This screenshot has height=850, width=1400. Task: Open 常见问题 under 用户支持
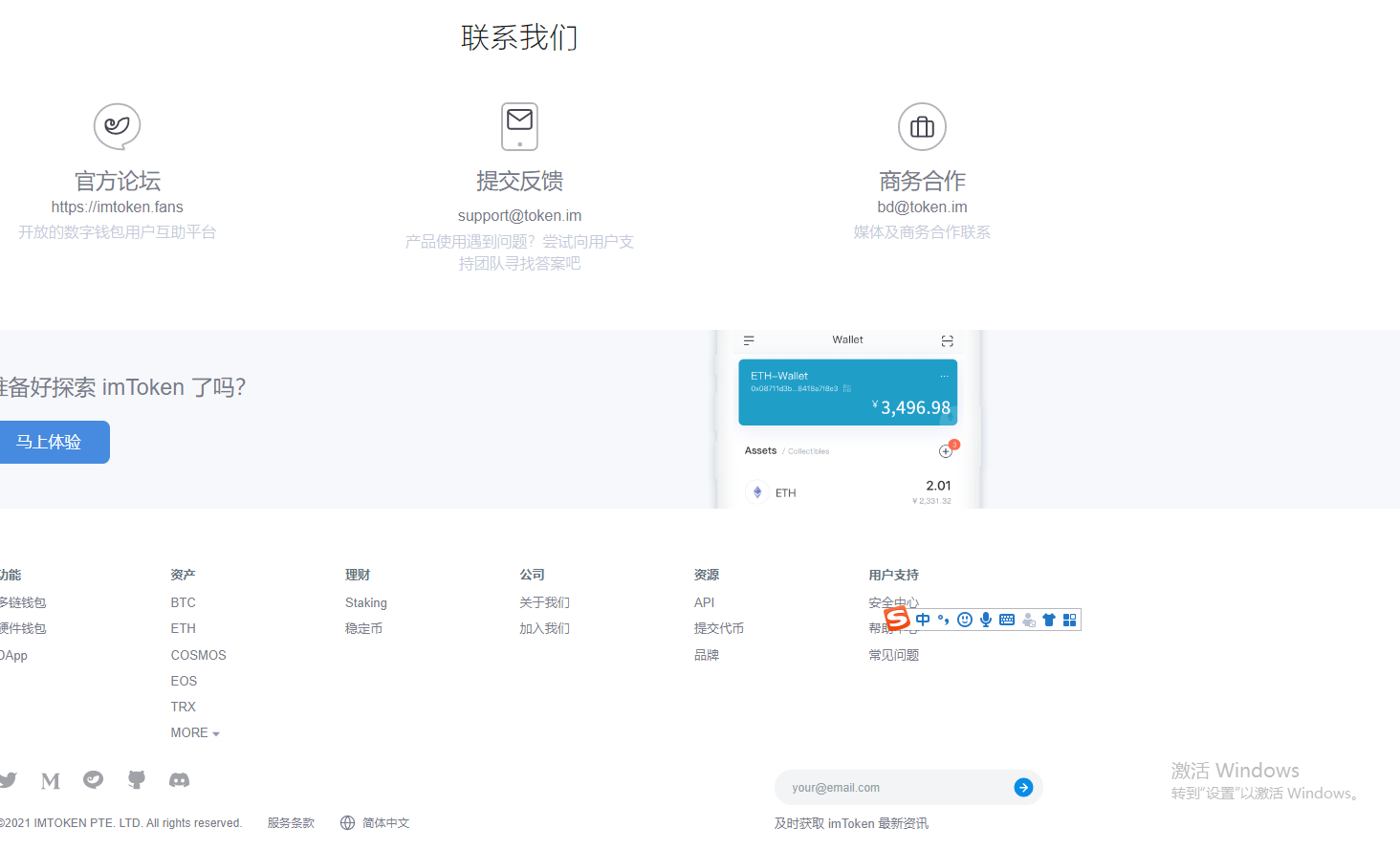pos(893,654)
